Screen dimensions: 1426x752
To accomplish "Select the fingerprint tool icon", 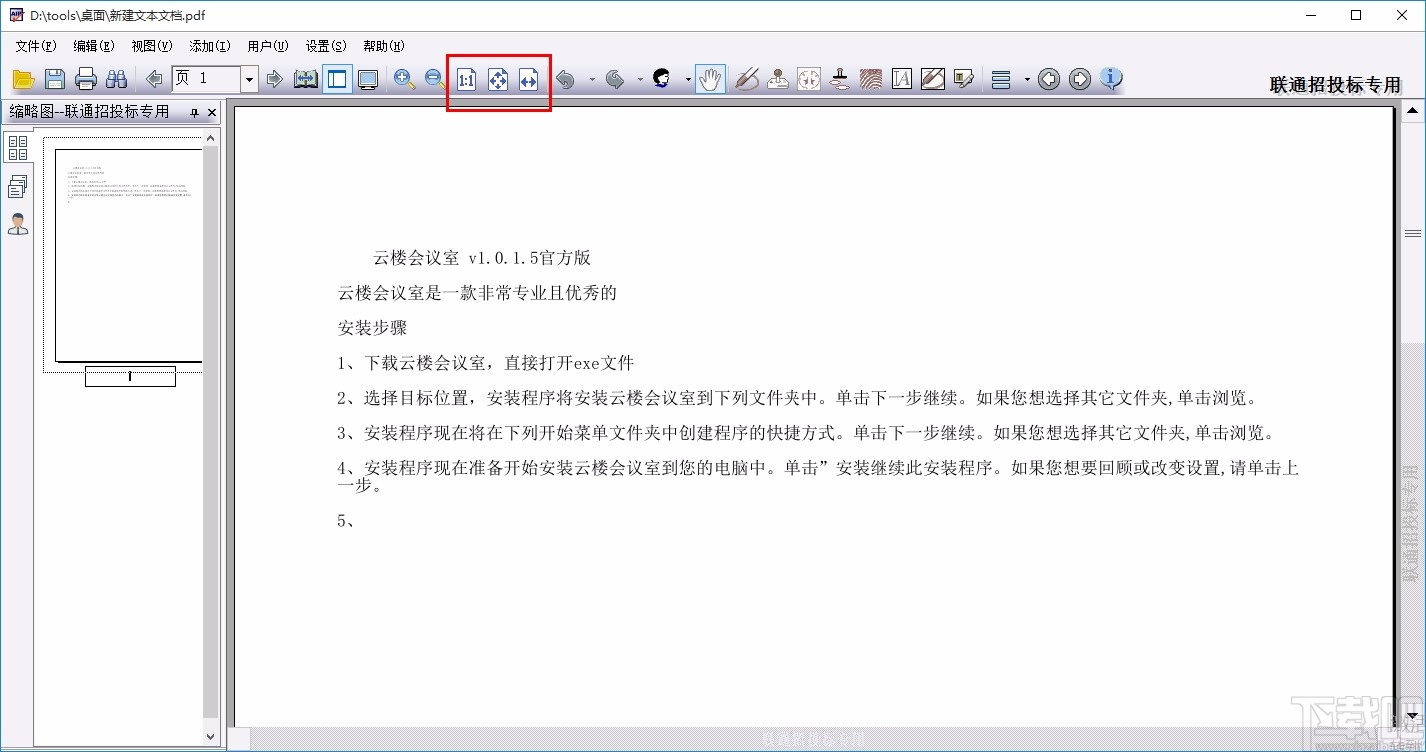I will click(x=871, y=79).
